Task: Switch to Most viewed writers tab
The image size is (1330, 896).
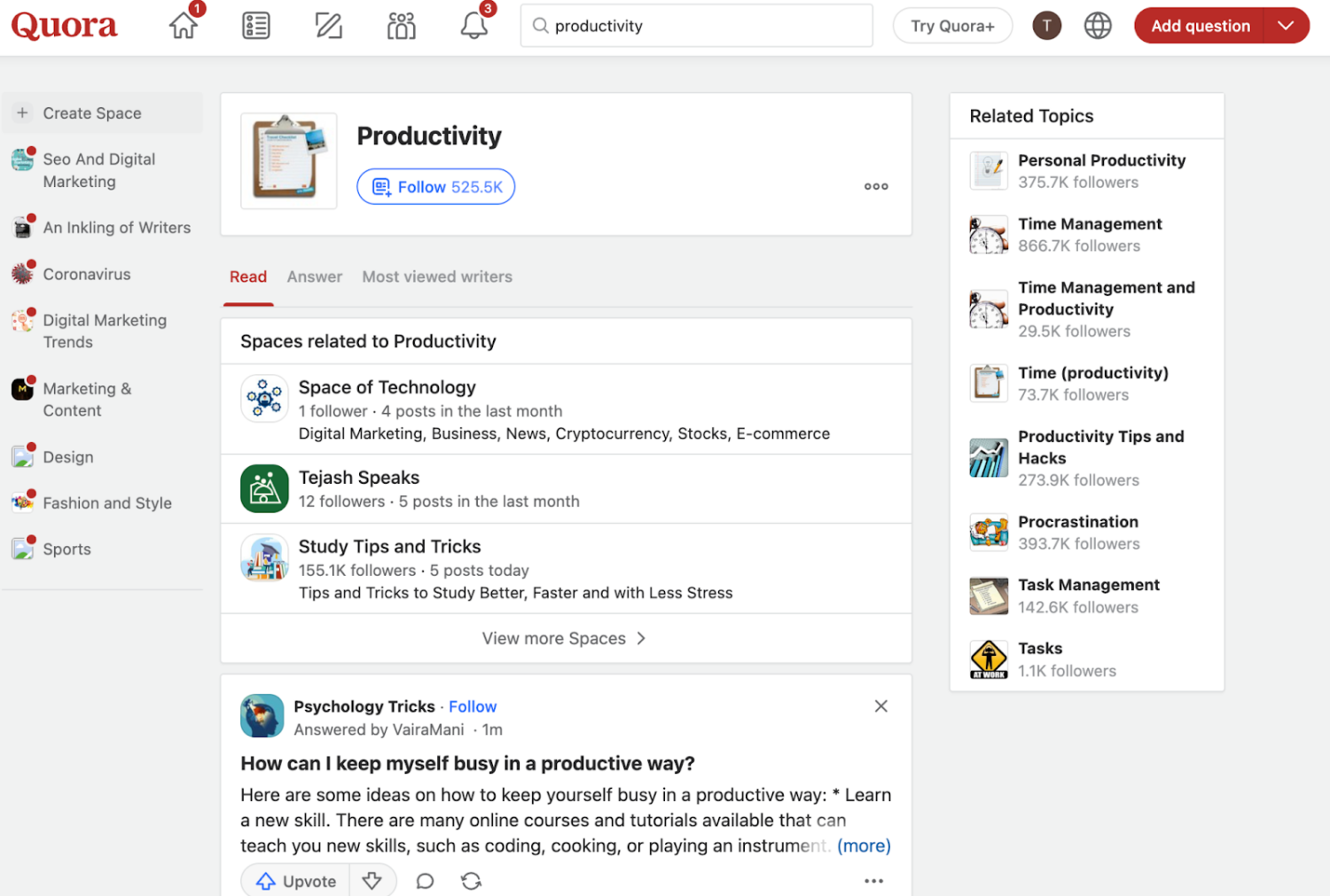Action: click(437, 277)
